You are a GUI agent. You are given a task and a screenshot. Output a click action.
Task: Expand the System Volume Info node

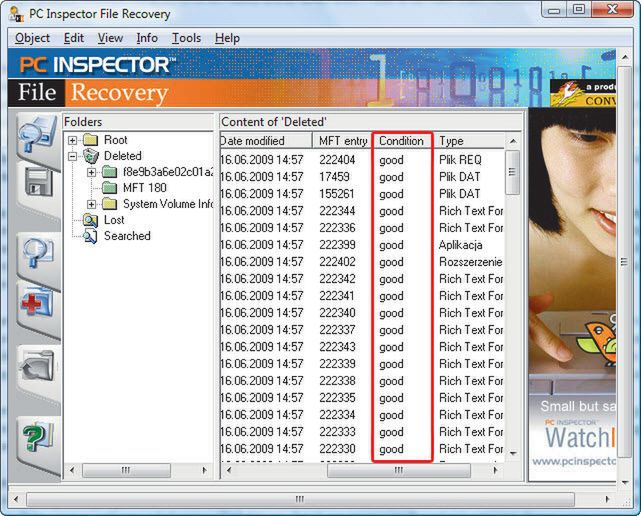coord(92,204)
